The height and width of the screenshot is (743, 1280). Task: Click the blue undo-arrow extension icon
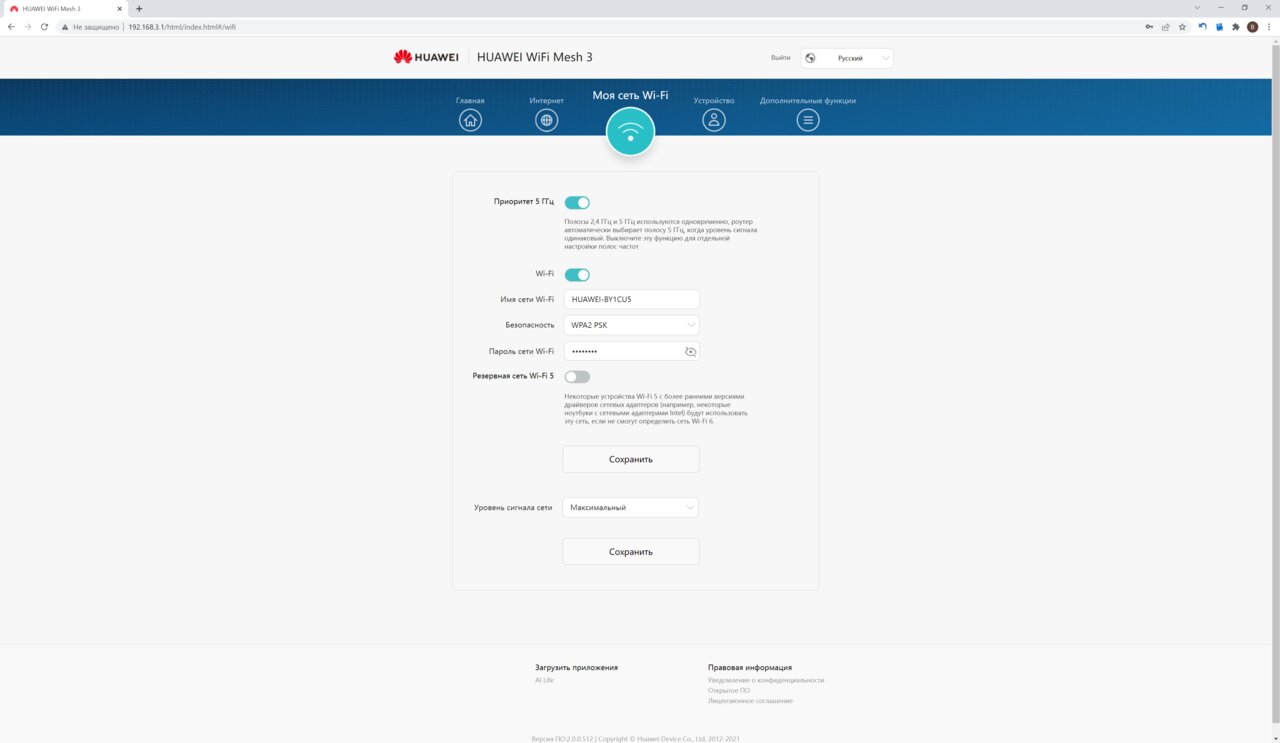[1202, 27]
